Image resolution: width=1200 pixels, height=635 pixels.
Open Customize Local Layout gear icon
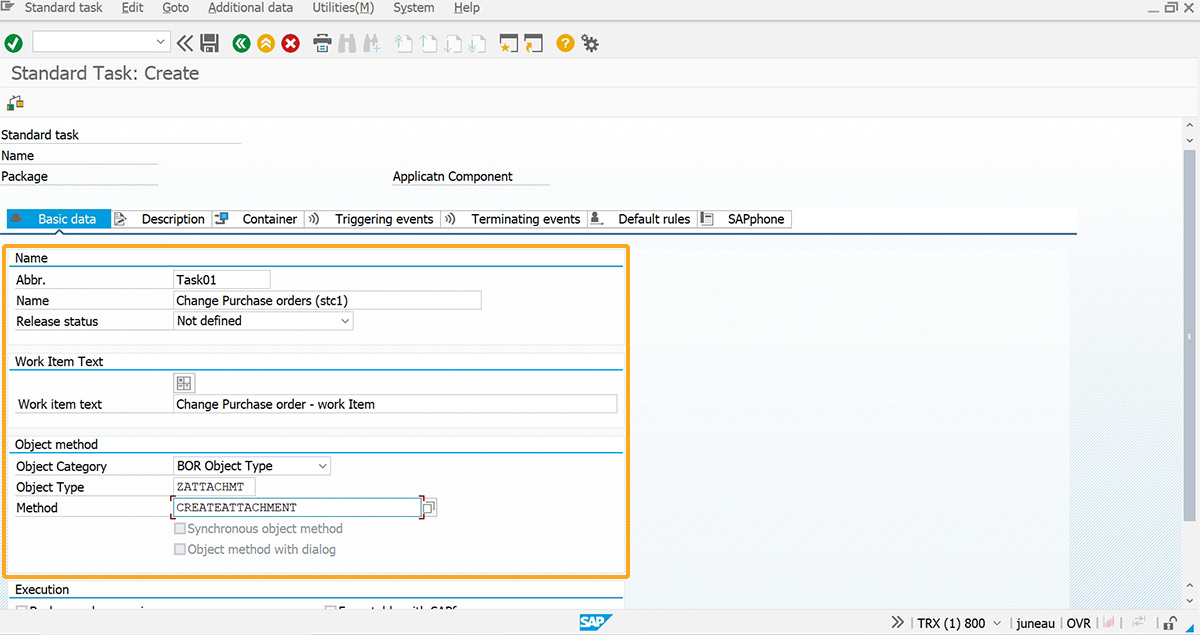click(x=590, y=43)
